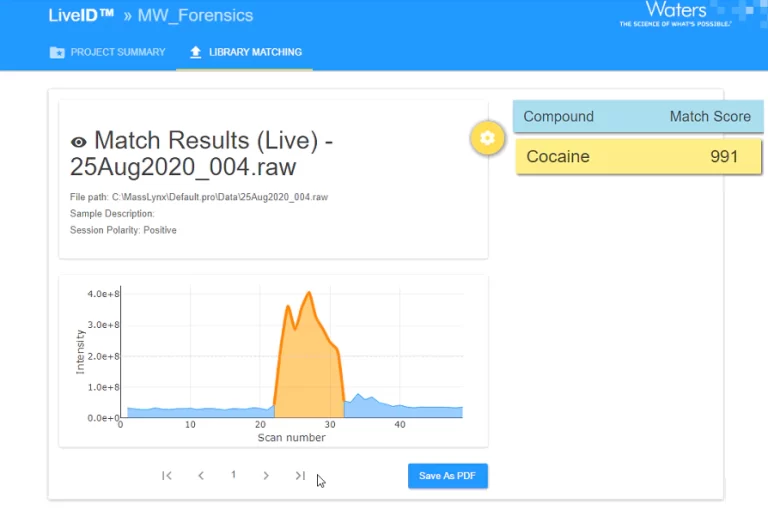
Task: Jump to the last page of results
Action: [300, 476]
